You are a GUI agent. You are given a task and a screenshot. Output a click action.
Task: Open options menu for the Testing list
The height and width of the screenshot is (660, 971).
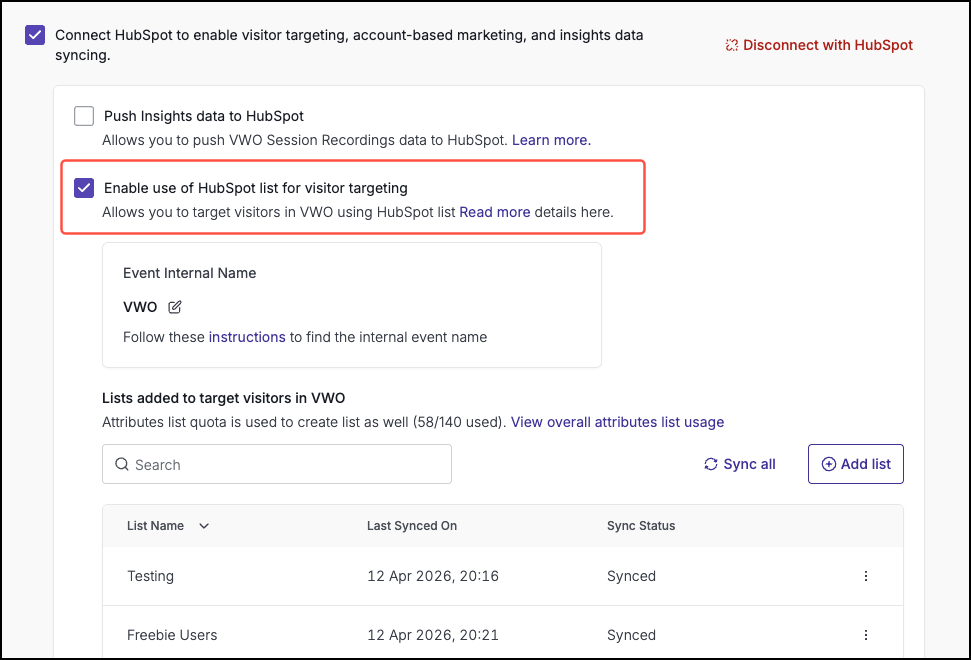click(866, 576)
